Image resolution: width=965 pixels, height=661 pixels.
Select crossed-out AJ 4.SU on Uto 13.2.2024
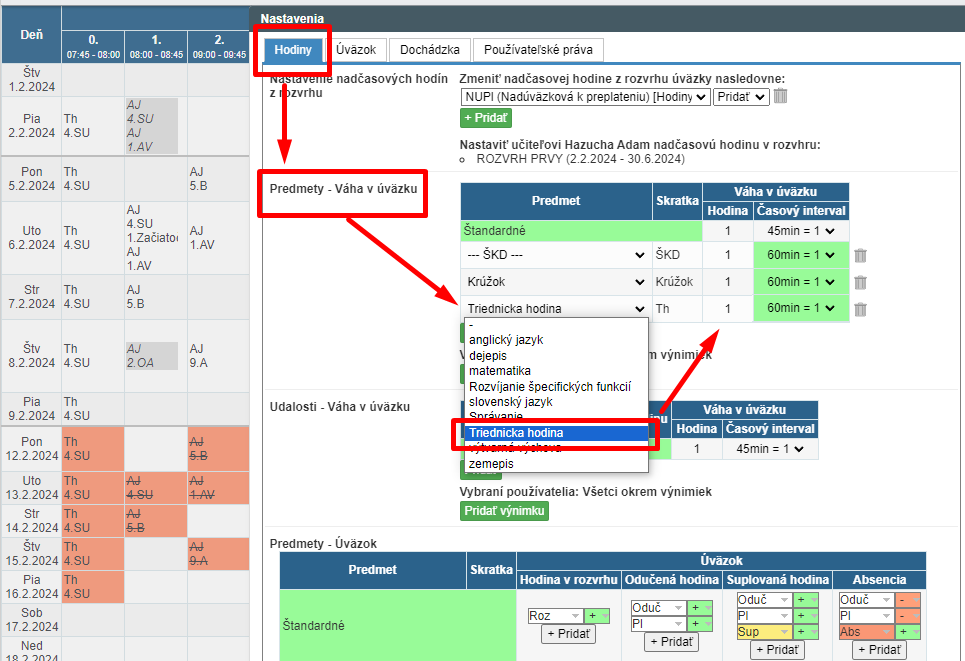pyautogui.click(x=140, y=487)
